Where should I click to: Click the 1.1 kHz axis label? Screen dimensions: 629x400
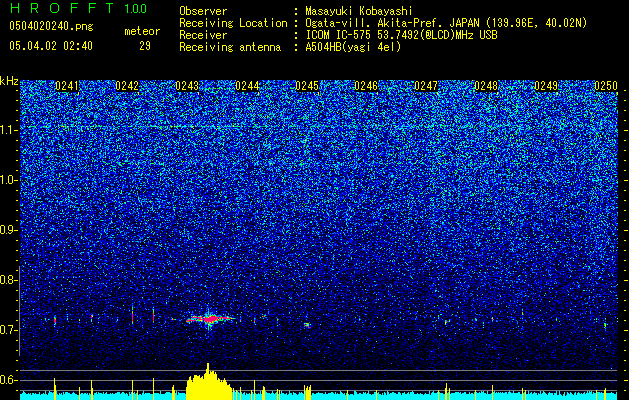pyautogui.click(x=8, y=130)
